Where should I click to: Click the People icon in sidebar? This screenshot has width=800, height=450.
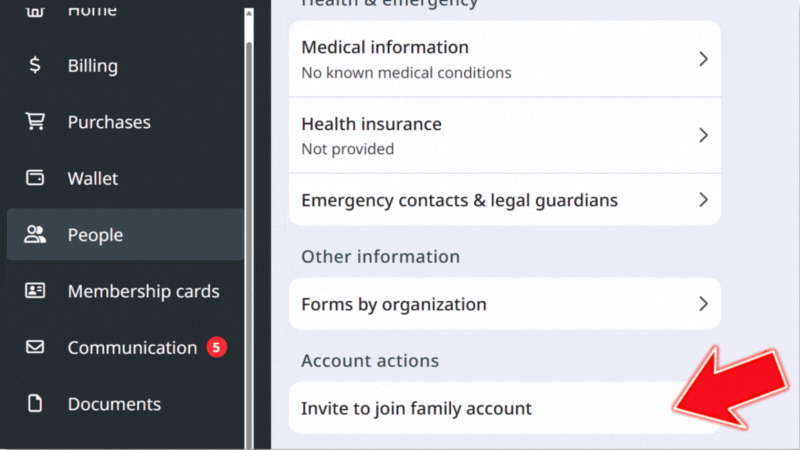(x=35, y=235)
